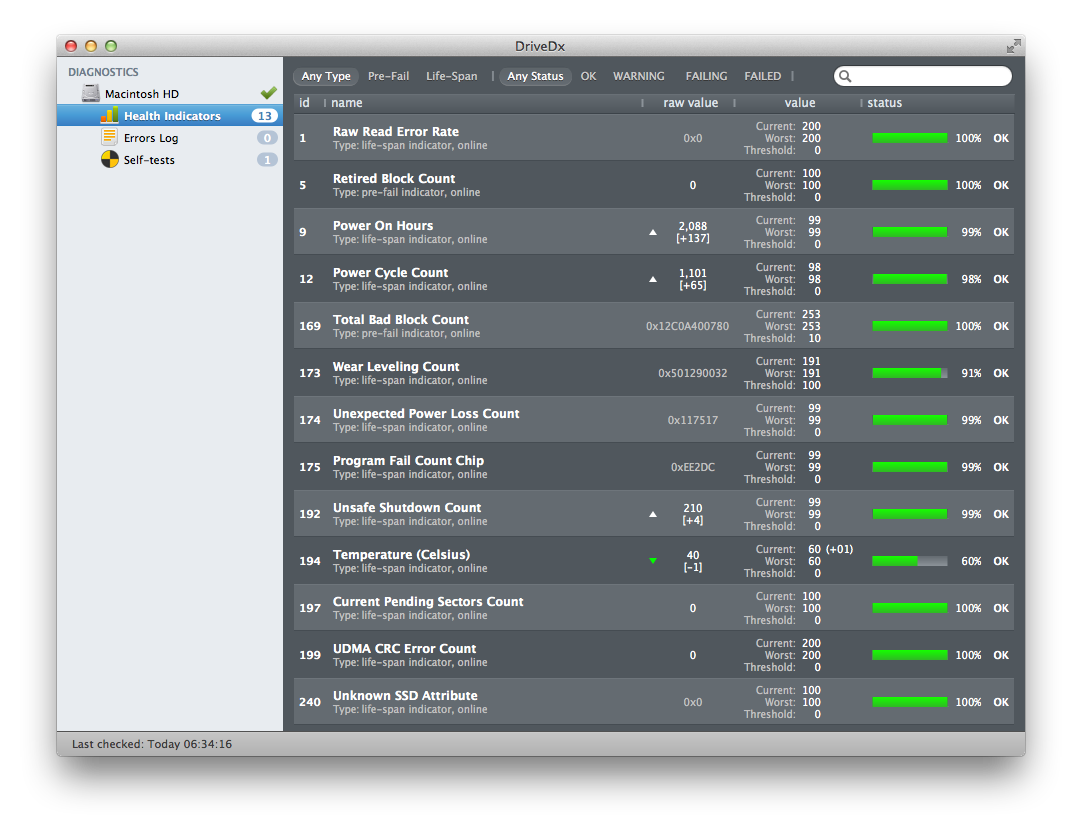Select the Retired Block Count row
1082x835 pixels.
654,185
